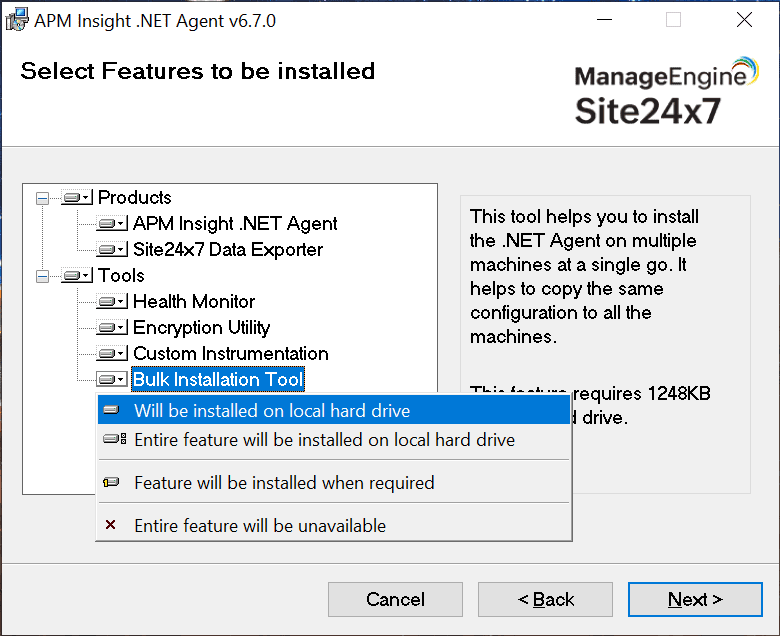Image resolution: width=780 pixels, height=636 pixels.
Task: Select the Site24x7 Data Exporter label
Action: tap(228, 250)
